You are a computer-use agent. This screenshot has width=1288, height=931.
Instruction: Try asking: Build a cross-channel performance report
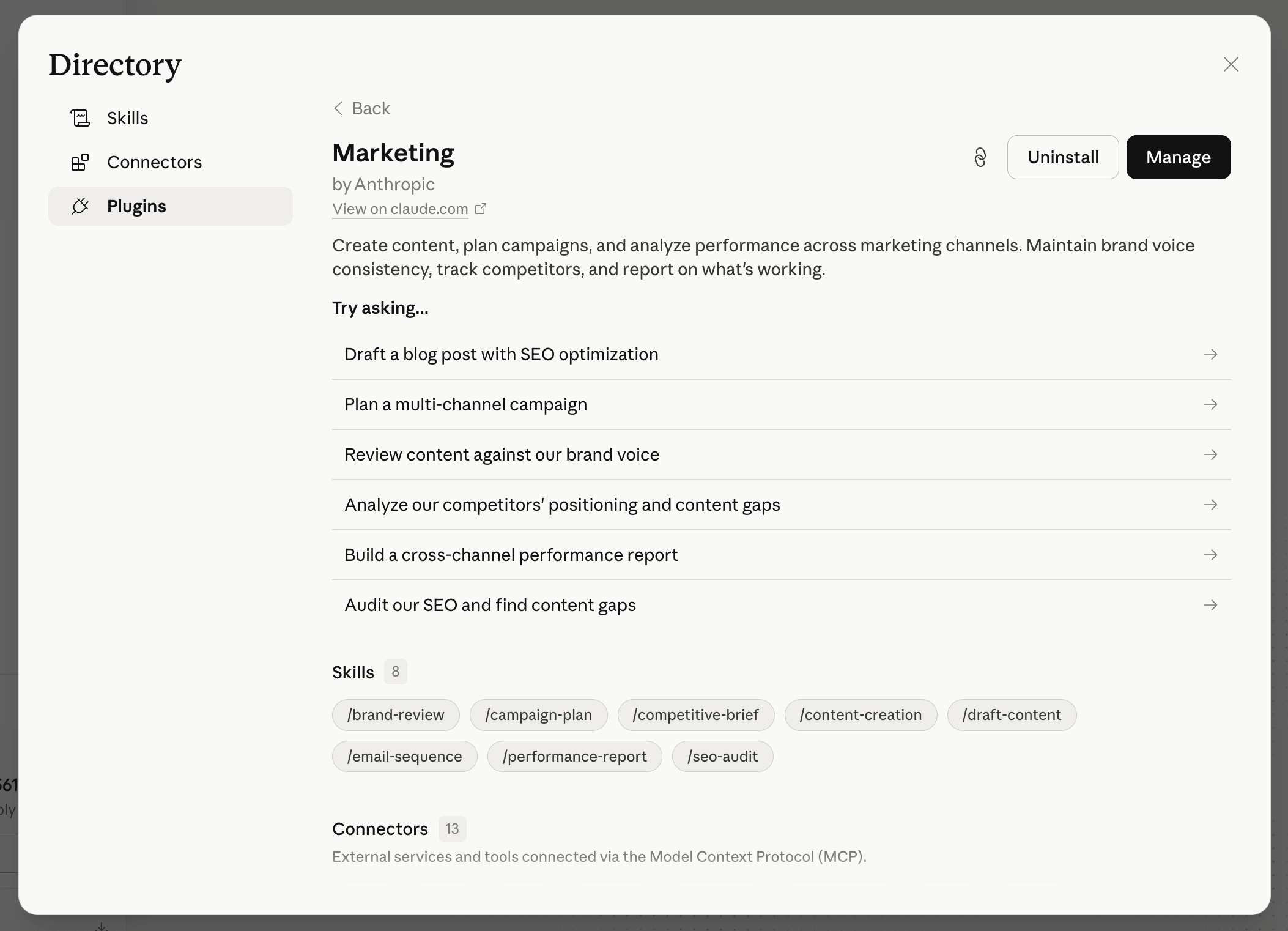[x=782, y=555]
